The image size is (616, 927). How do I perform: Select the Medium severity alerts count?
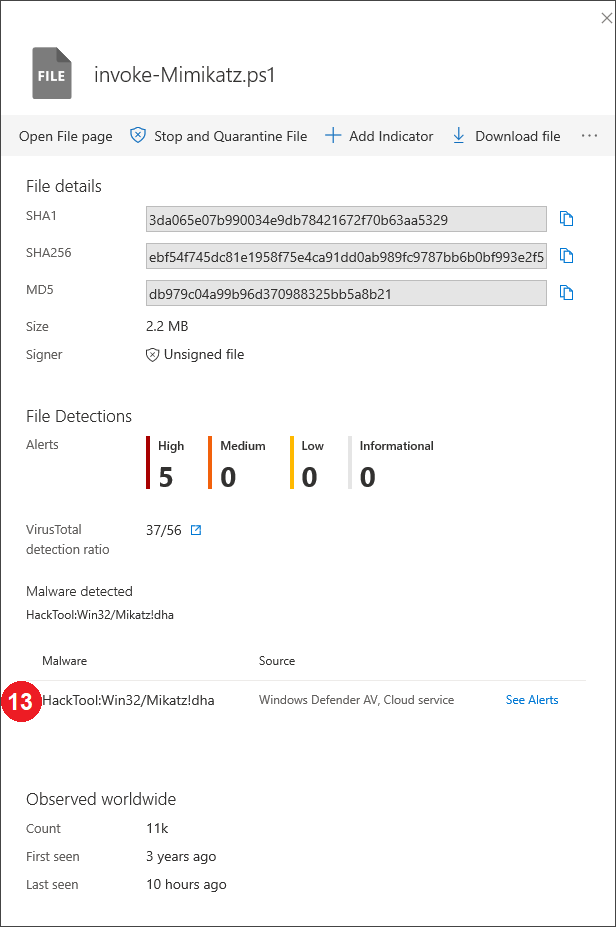click(228, 477)
